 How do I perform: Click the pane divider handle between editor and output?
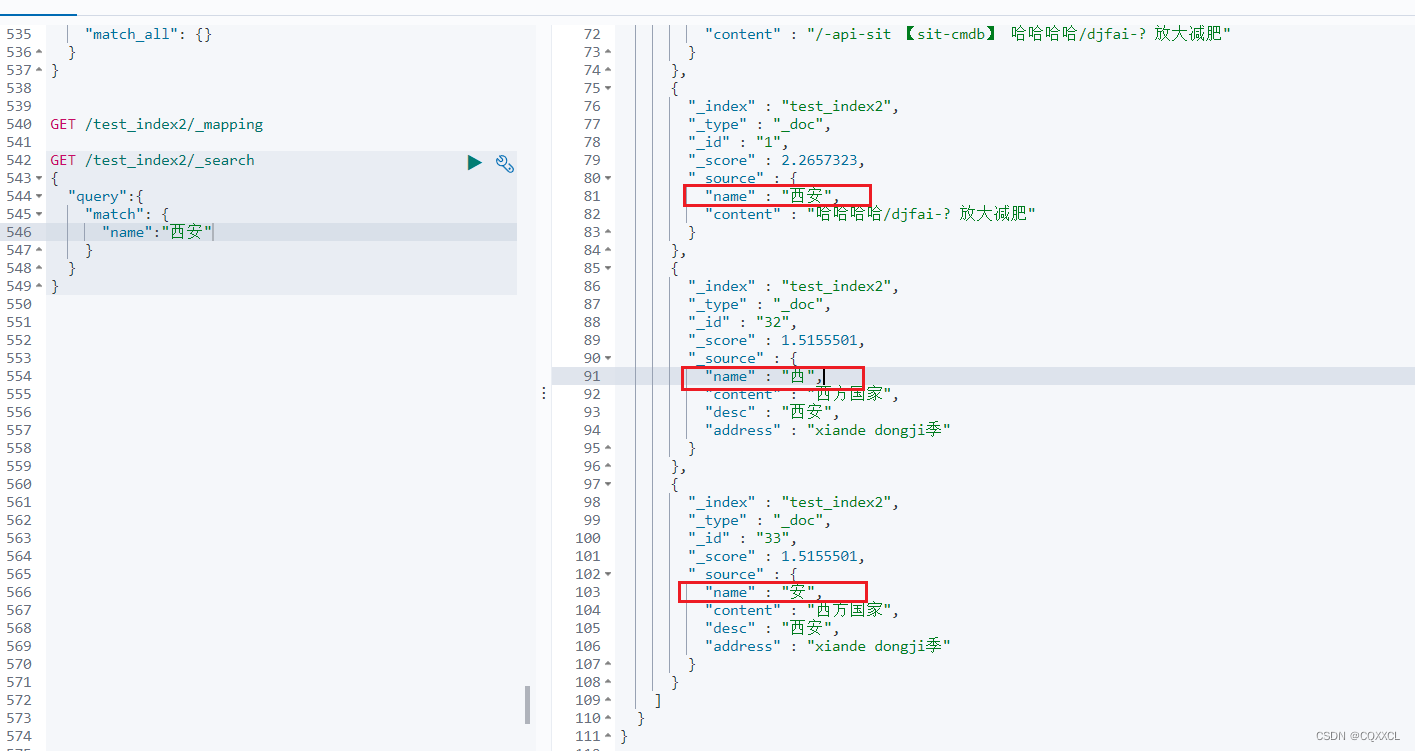pyautogui.click(x=543, y=393)
